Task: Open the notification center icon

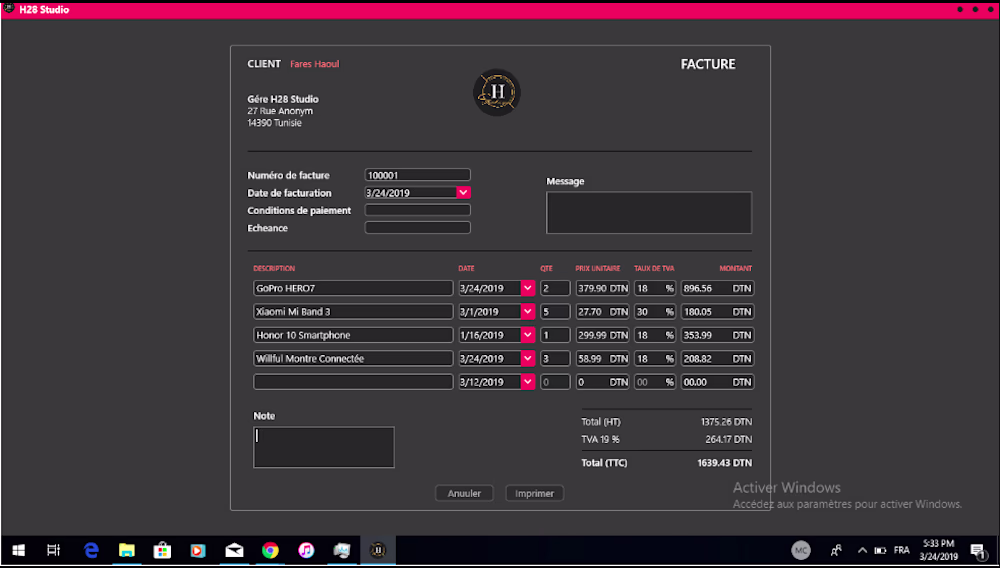Action: [978, 550]
